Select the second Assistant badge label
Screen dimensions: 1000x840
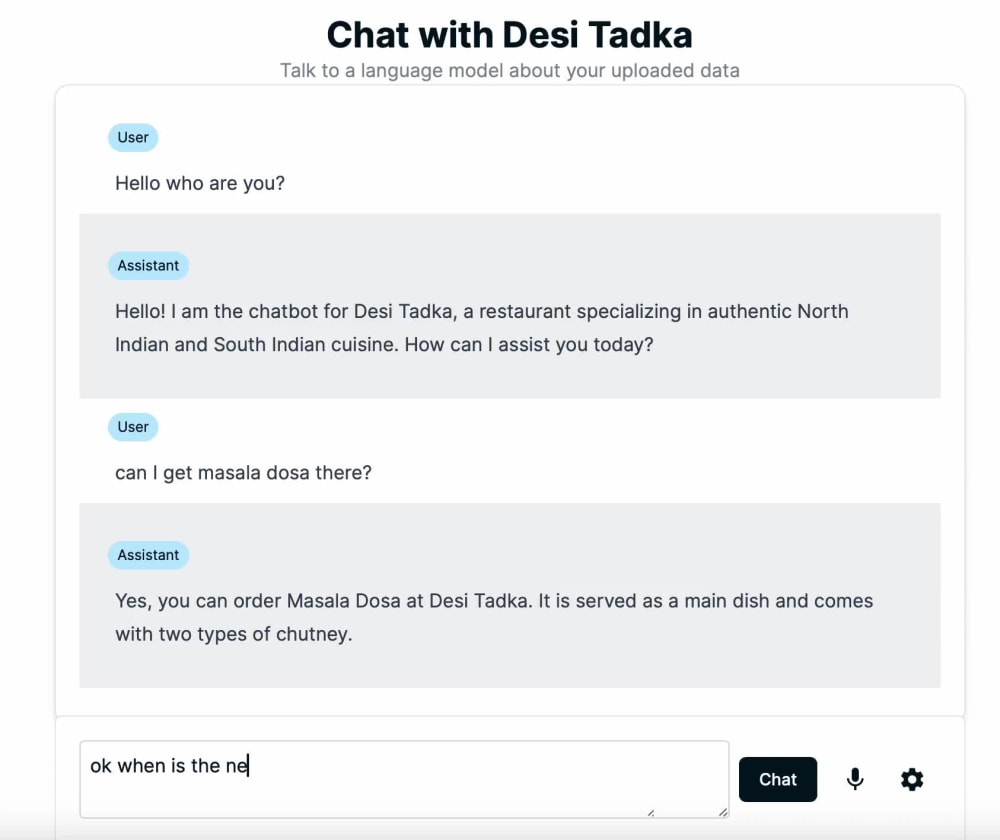point(148,555)
